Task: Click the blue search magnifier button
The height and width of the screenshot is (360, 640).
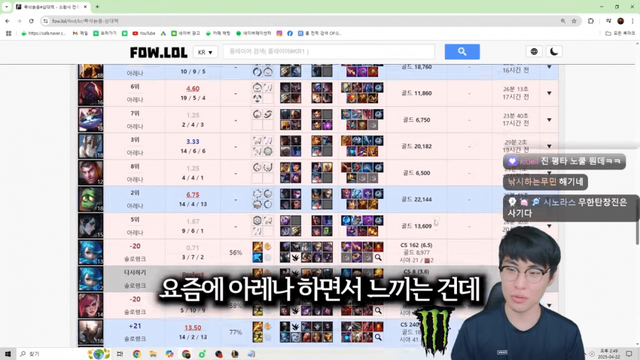Action: tap(462, 51)
